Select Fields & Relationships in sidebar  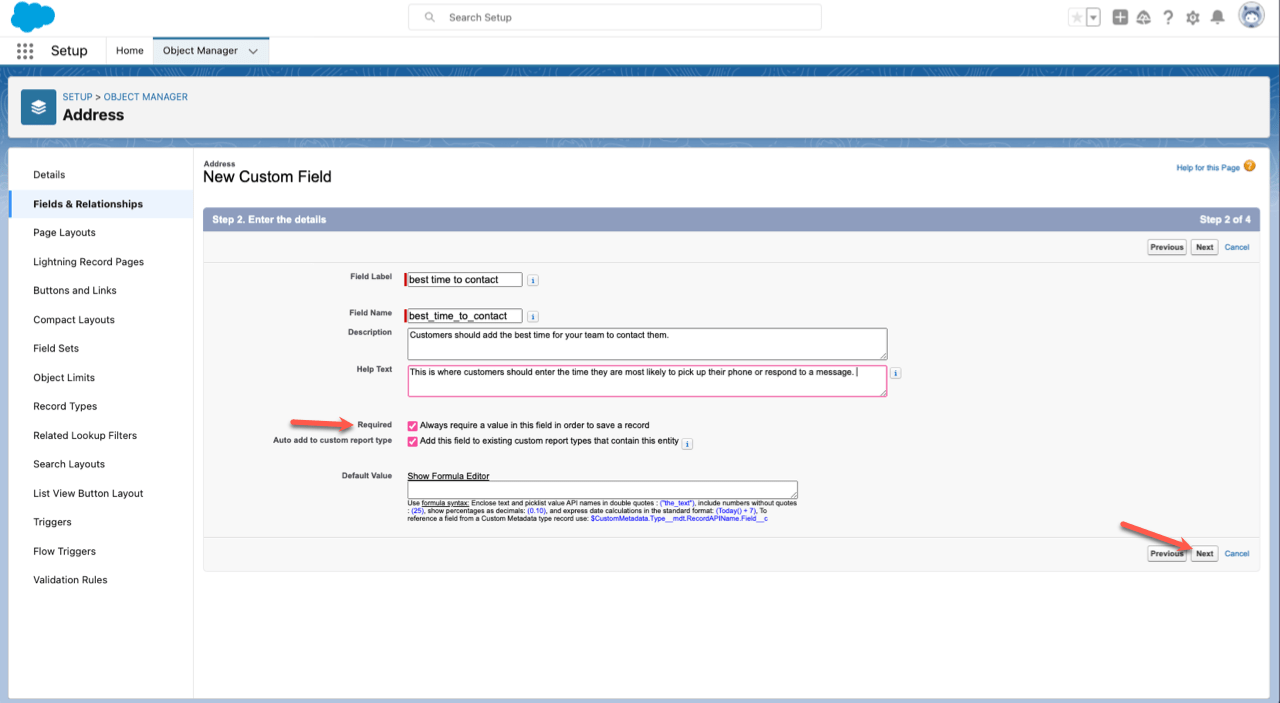tap(88, 204)
